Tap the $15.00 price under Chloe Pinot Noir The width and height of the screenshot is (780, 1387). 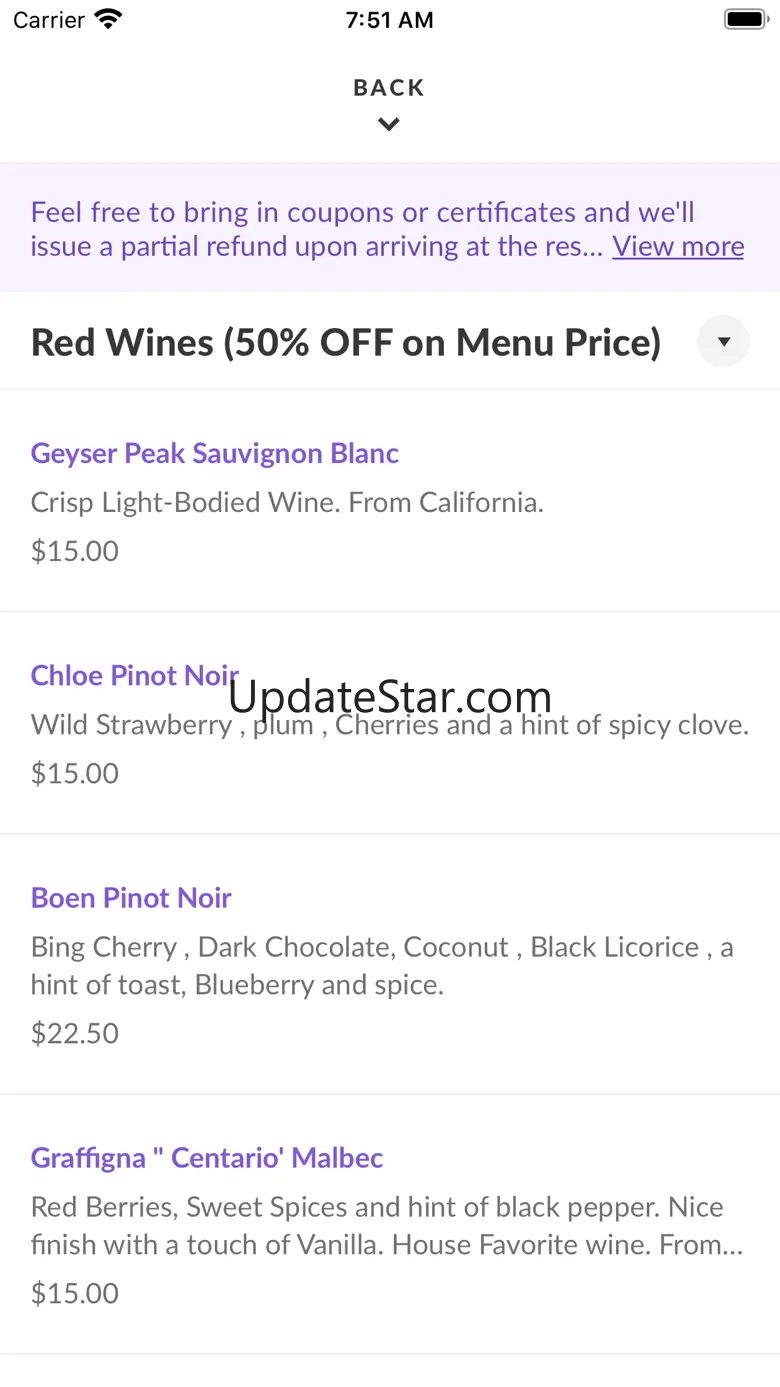[x=75, y=773]
